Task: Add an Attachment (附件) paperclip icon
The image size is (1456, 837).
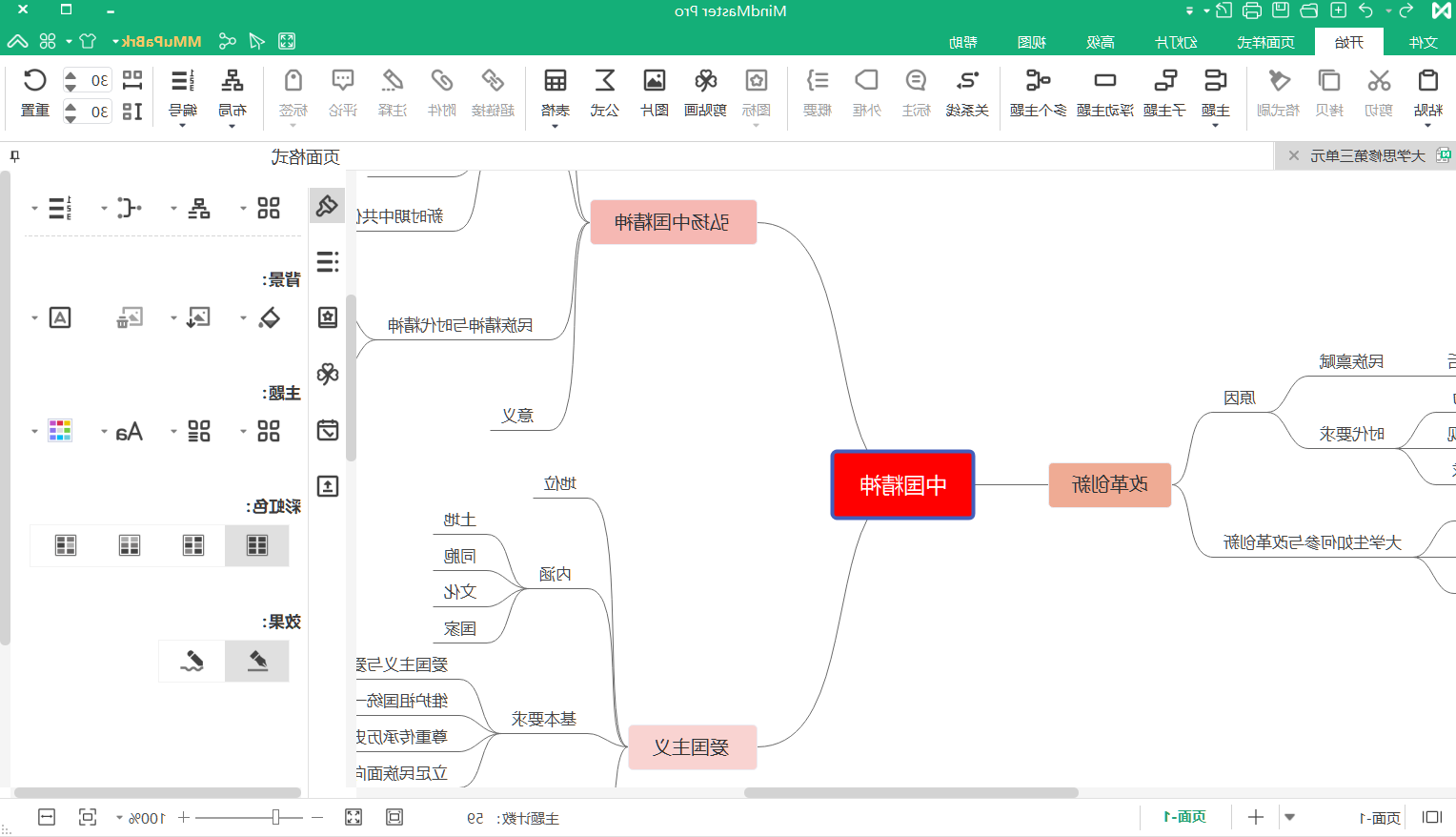Action: (x=441, y=81)
